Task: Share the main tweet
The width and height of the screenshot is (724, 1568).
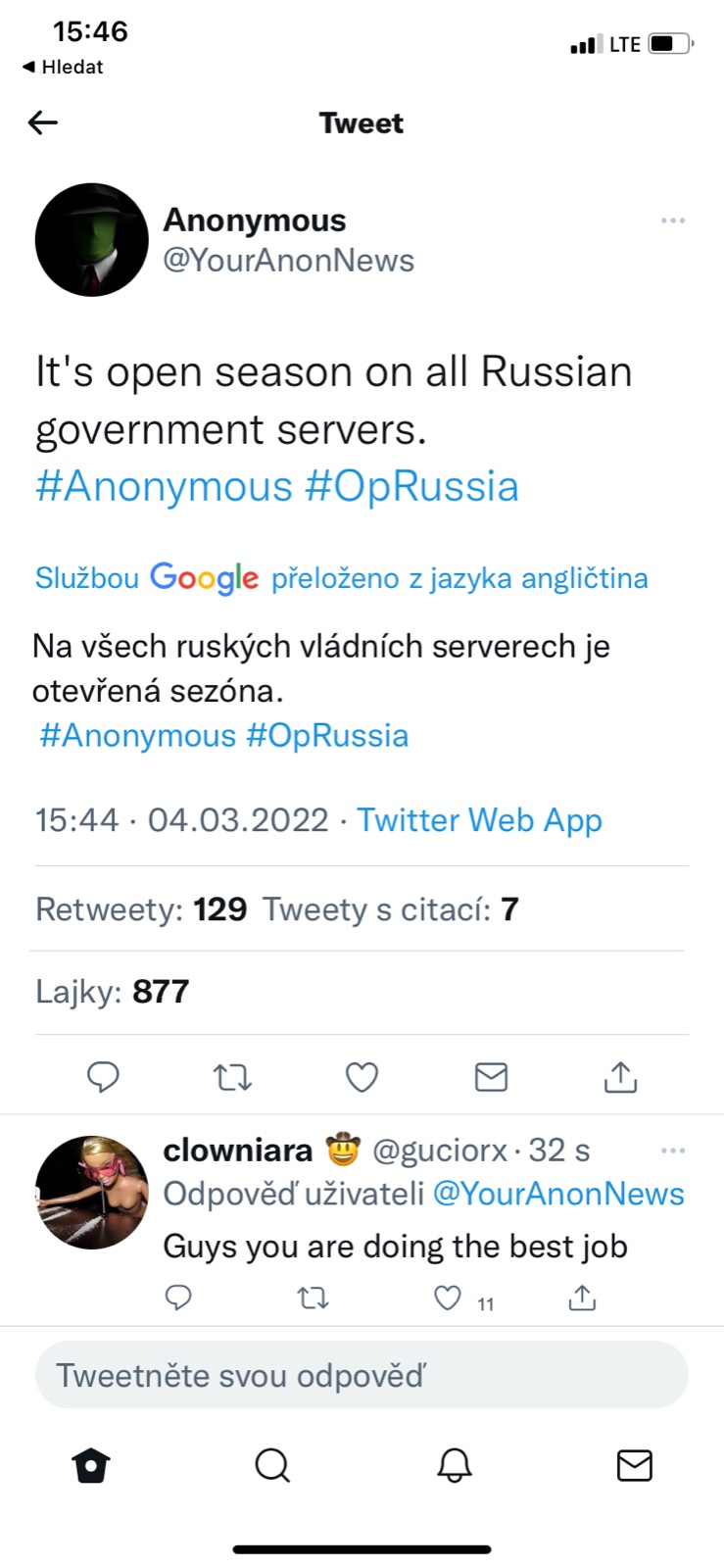Action: (x=620, y=1077)
